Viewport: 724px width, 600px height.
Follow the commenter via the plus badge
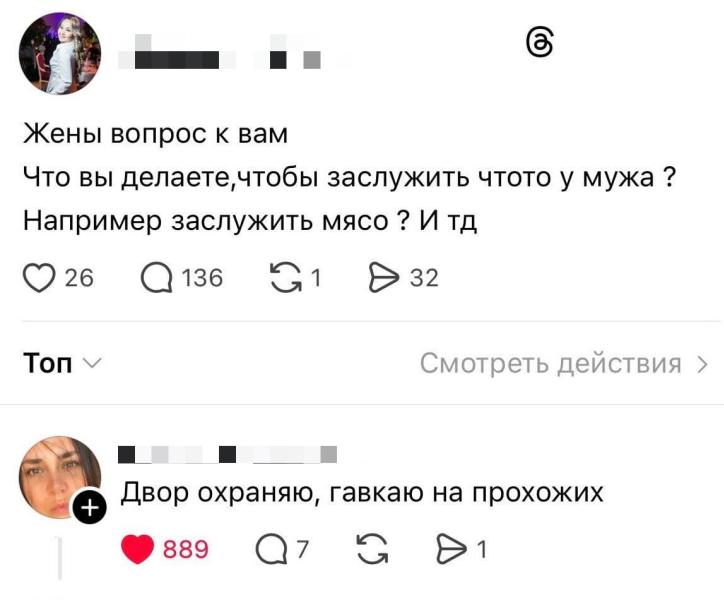click(x=90, y=510)
